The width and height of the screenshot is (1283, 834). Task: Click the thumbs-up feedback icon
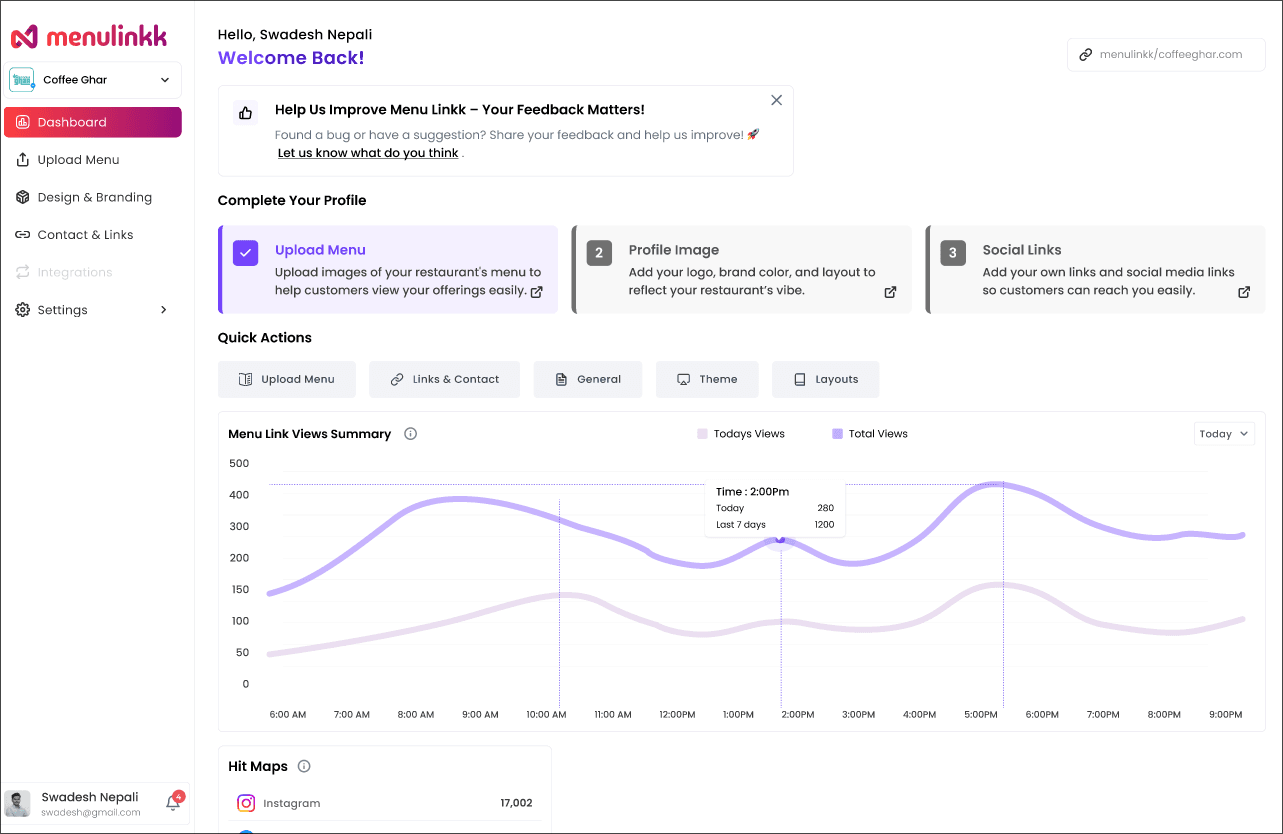[246, 112]
